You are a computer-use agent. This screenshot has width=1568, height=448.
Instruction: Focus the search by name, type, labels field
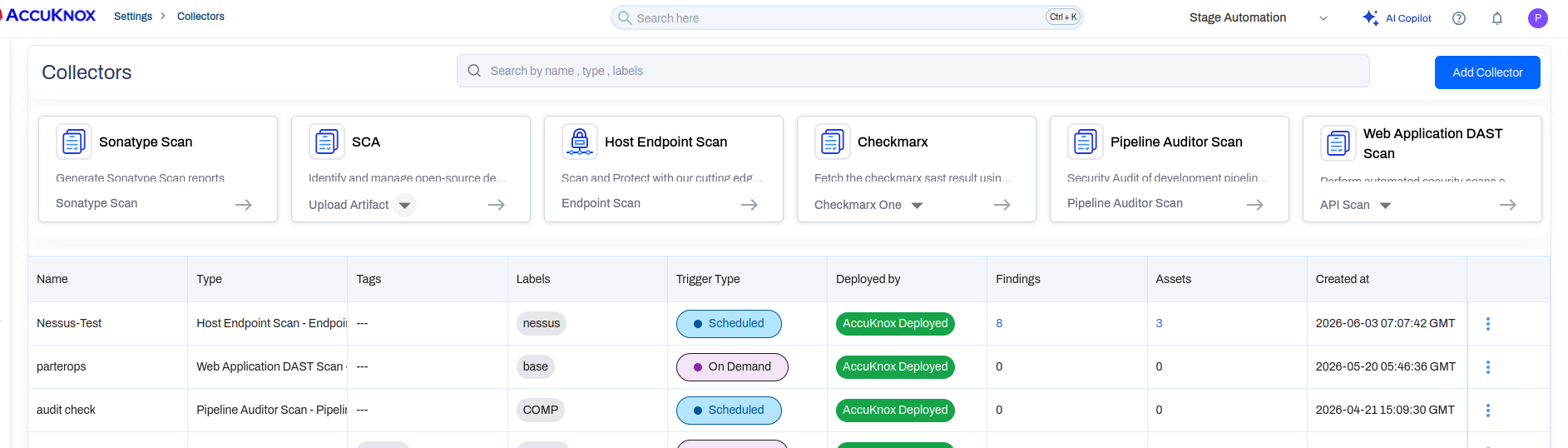point(913,71)
